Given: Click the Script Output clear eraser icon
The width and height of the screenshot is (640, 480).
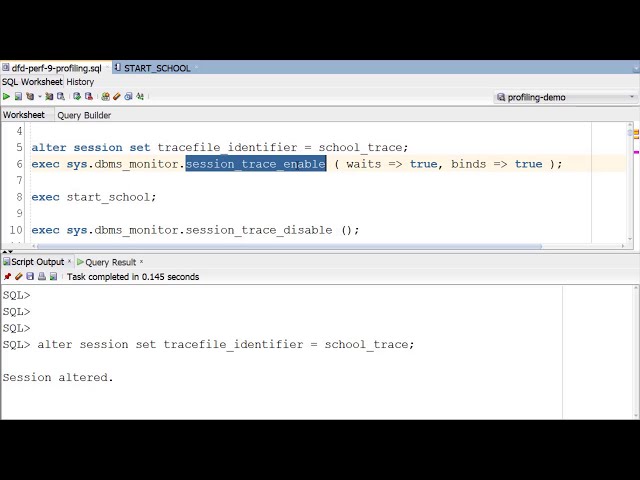Looking at the screenshot, I should pos(18,277).
